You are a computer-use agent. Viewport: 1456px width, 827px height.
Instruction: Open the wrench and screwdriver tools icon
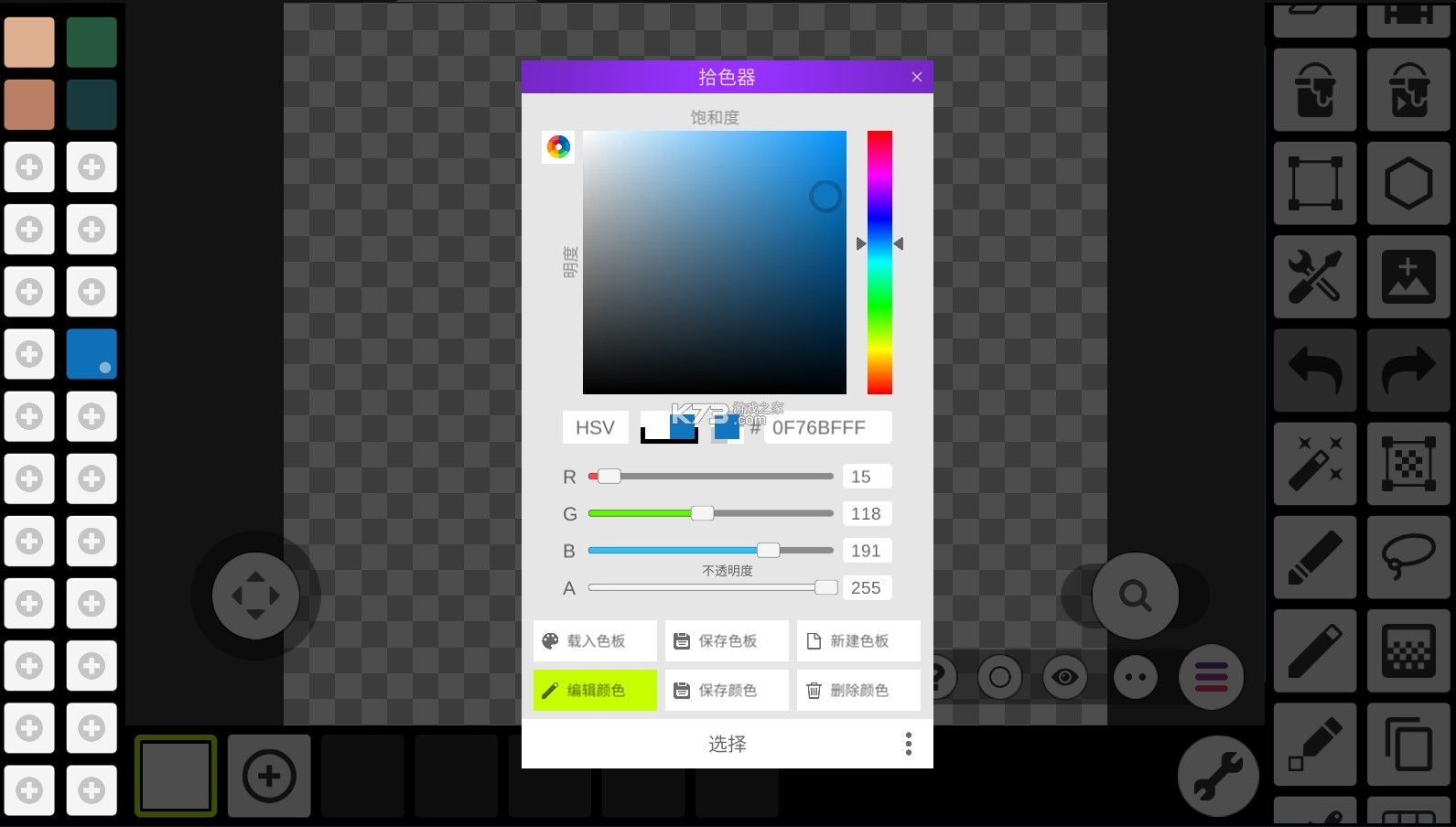[x=1315, y=276]
